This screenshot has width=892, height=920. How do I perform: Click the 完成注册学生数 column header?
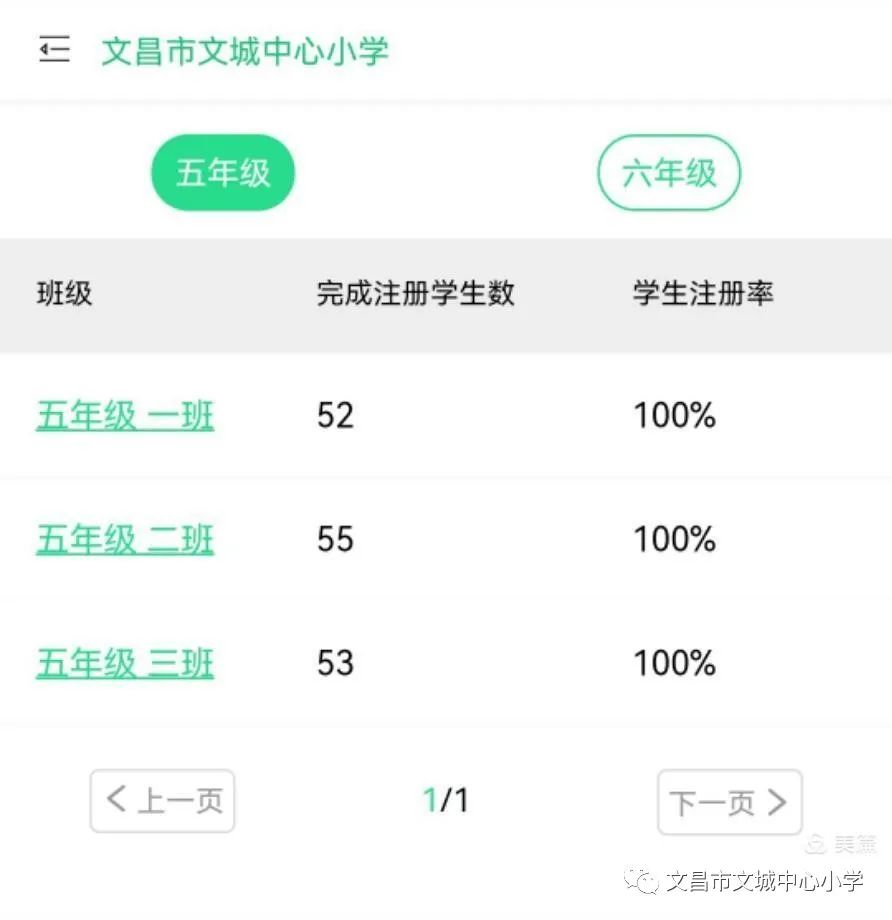click(x=415, y=294)
